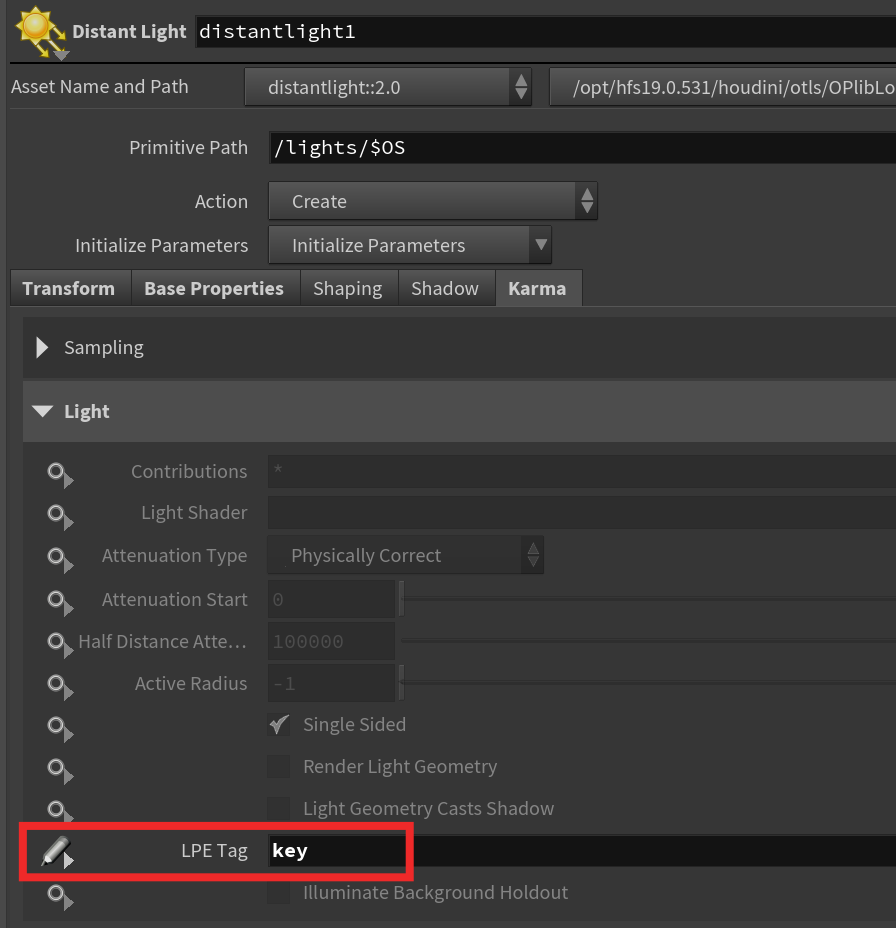Enable Render Light Geometry checkbox

[x=279, y=766]
